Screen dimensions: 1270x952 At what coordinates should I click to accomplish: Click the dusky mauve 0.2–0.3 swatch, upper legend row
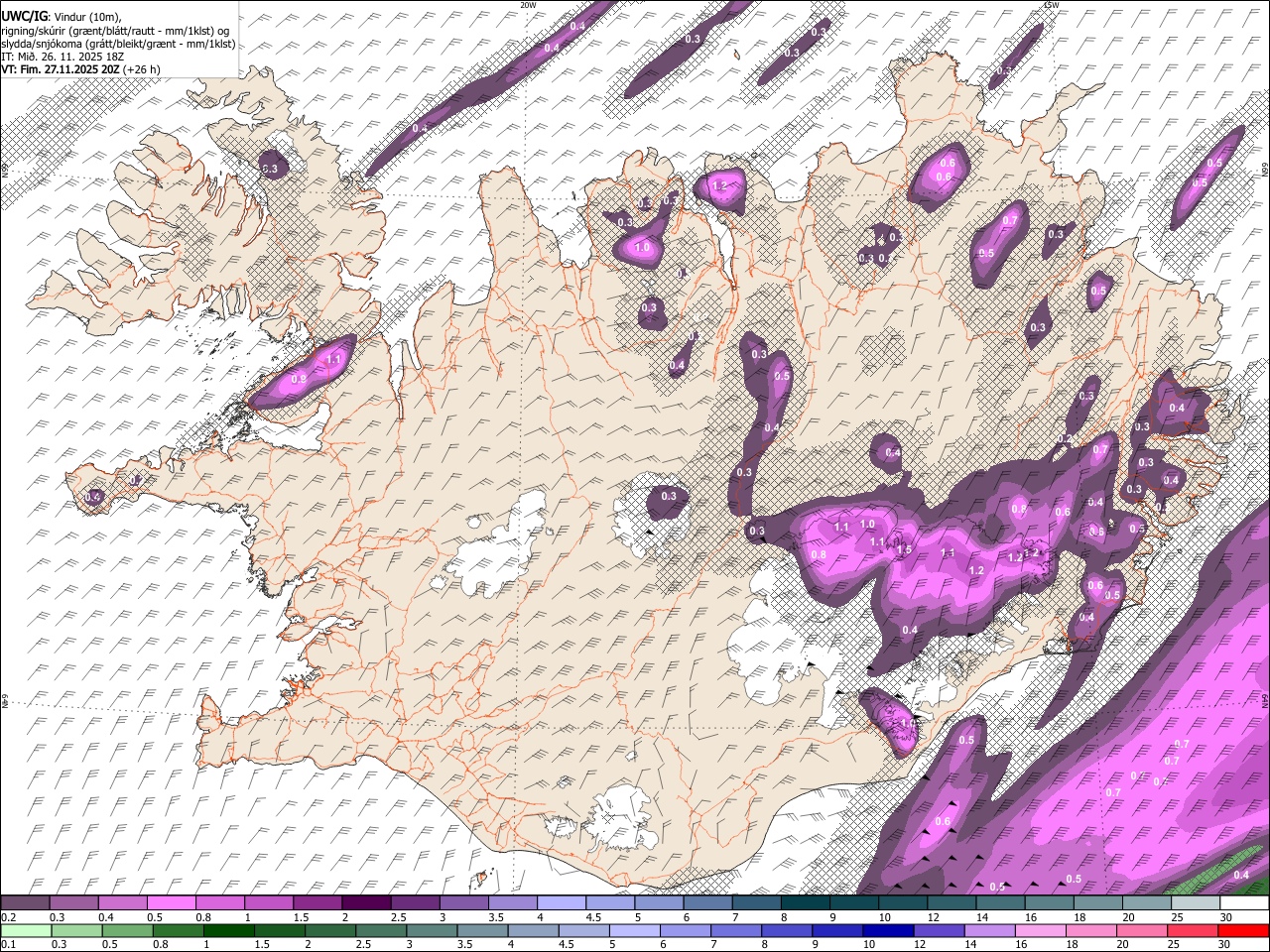click(25, 903)
